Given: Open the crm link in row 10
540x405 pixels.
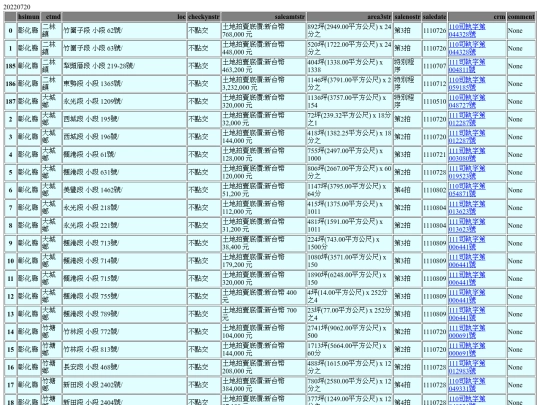Looking at the screenshot, I should pos(467,261).
